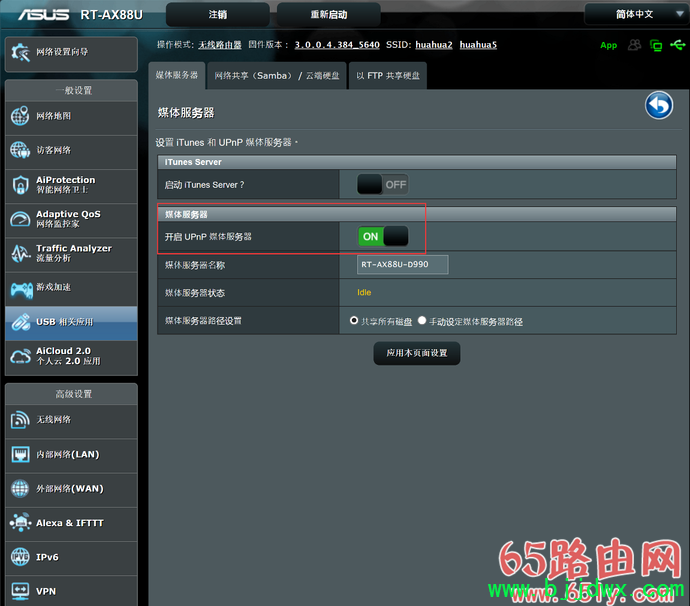Open AiCloud 2.0 menu item

click(71, 357)
